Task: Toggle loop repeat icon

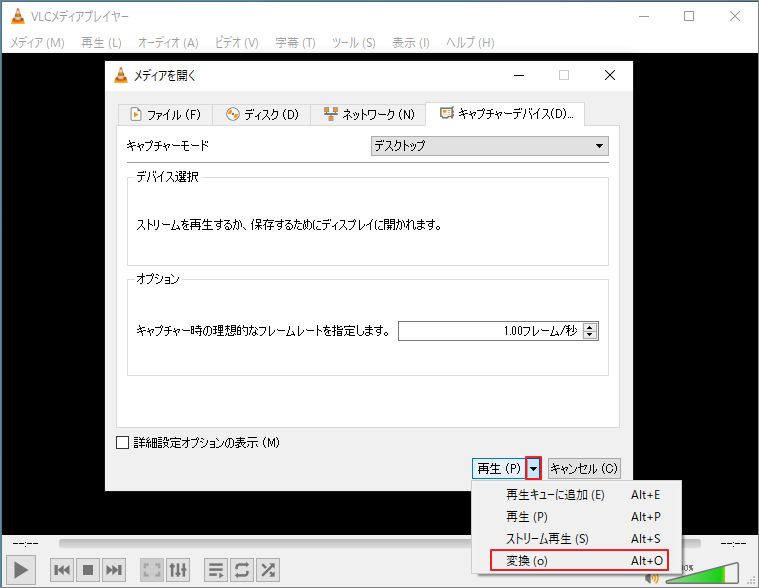Action: (x=242, y=570)
